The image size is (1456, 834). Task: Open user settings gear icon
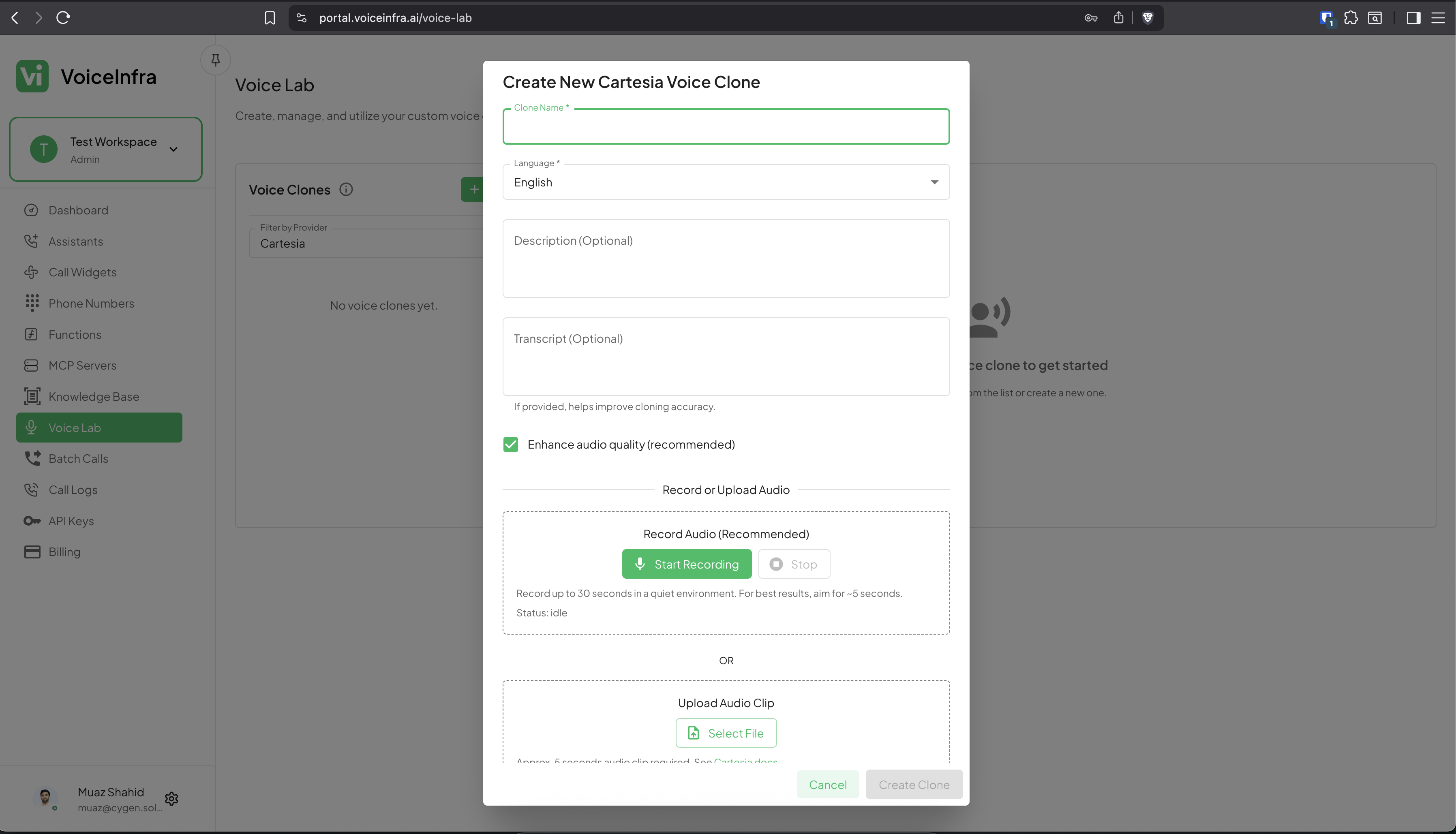(171, 798)
